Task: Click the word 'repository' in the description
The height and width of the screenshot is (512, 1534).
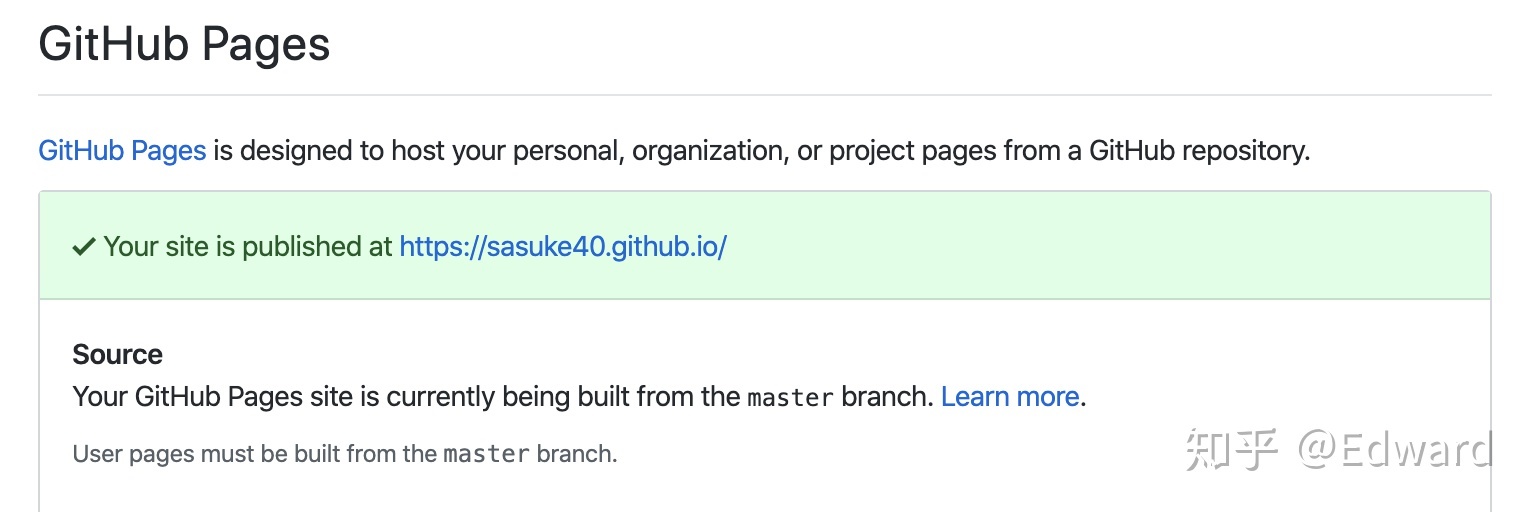Action: pos(1245,151)
